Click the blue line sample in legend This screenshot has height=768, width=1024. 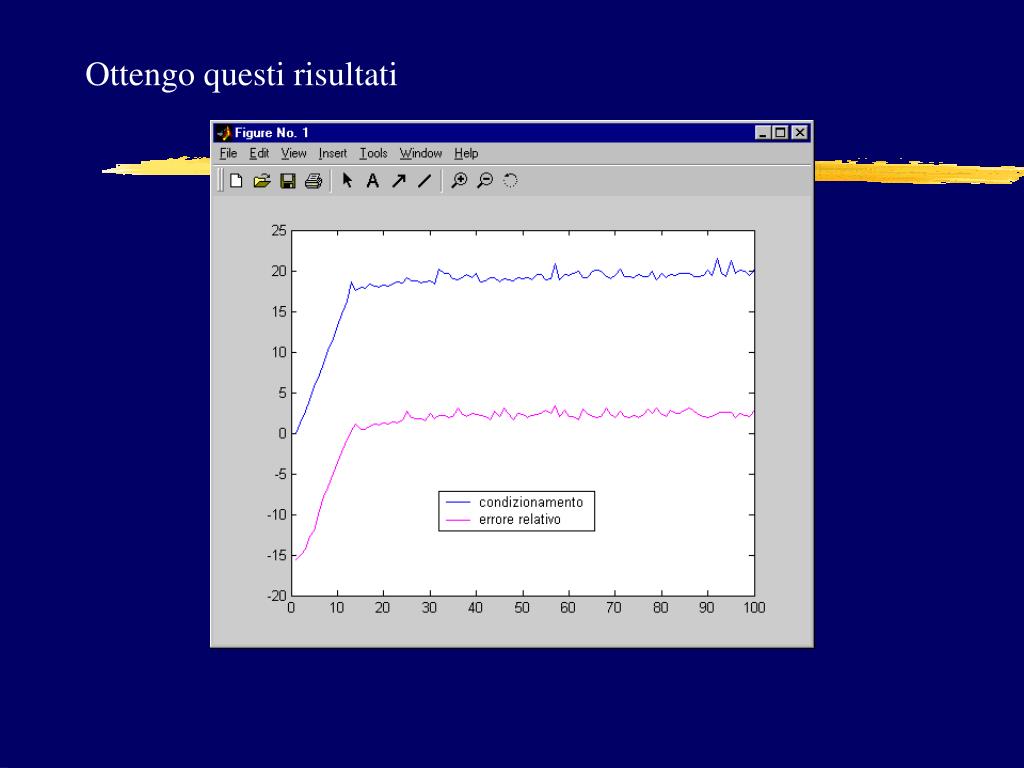pos(458,502)
